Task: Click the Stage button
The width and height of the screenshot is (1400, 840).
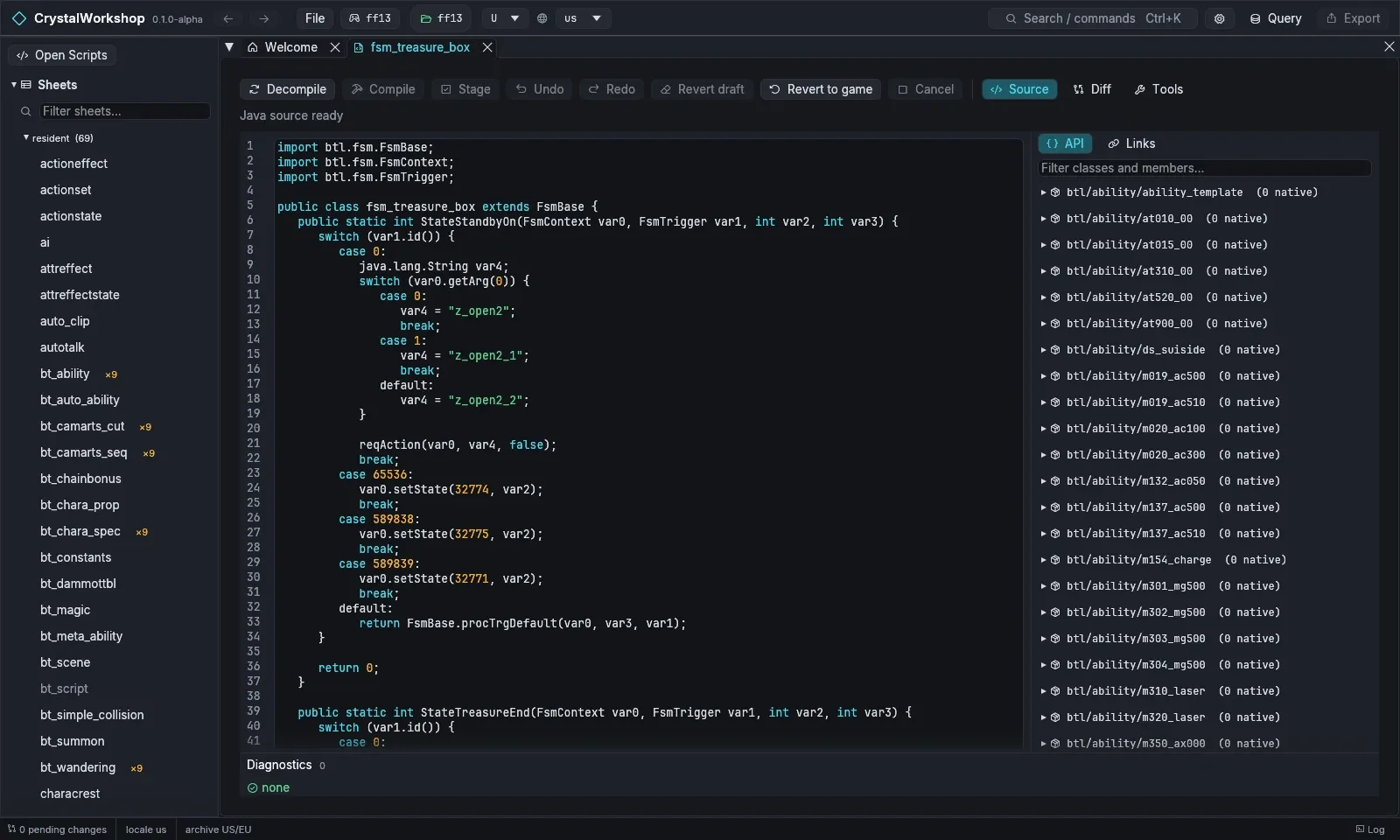Action: [465, 89]
